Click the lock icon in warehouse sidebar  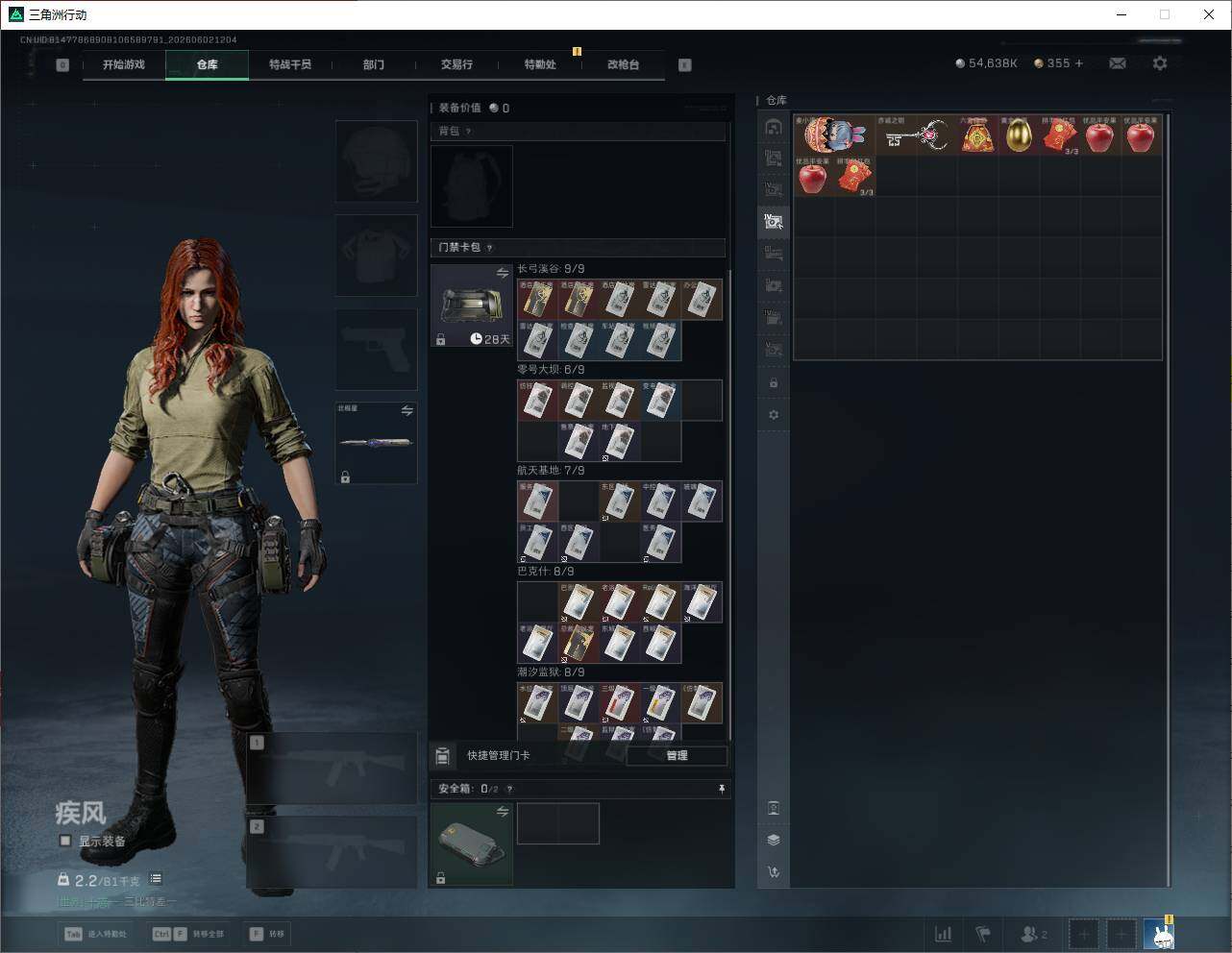(x=774, y=383)
